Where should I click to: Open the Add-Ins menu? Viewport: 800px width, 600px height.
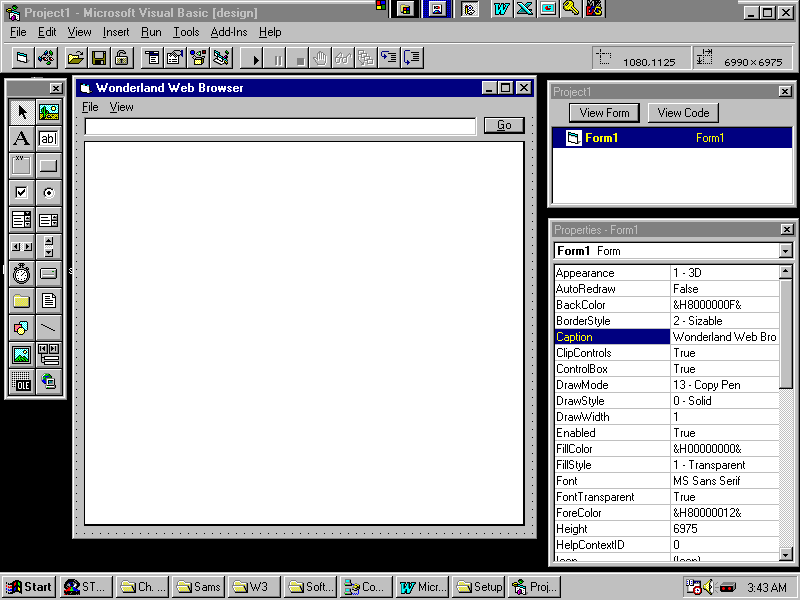[x=228, y=32]
